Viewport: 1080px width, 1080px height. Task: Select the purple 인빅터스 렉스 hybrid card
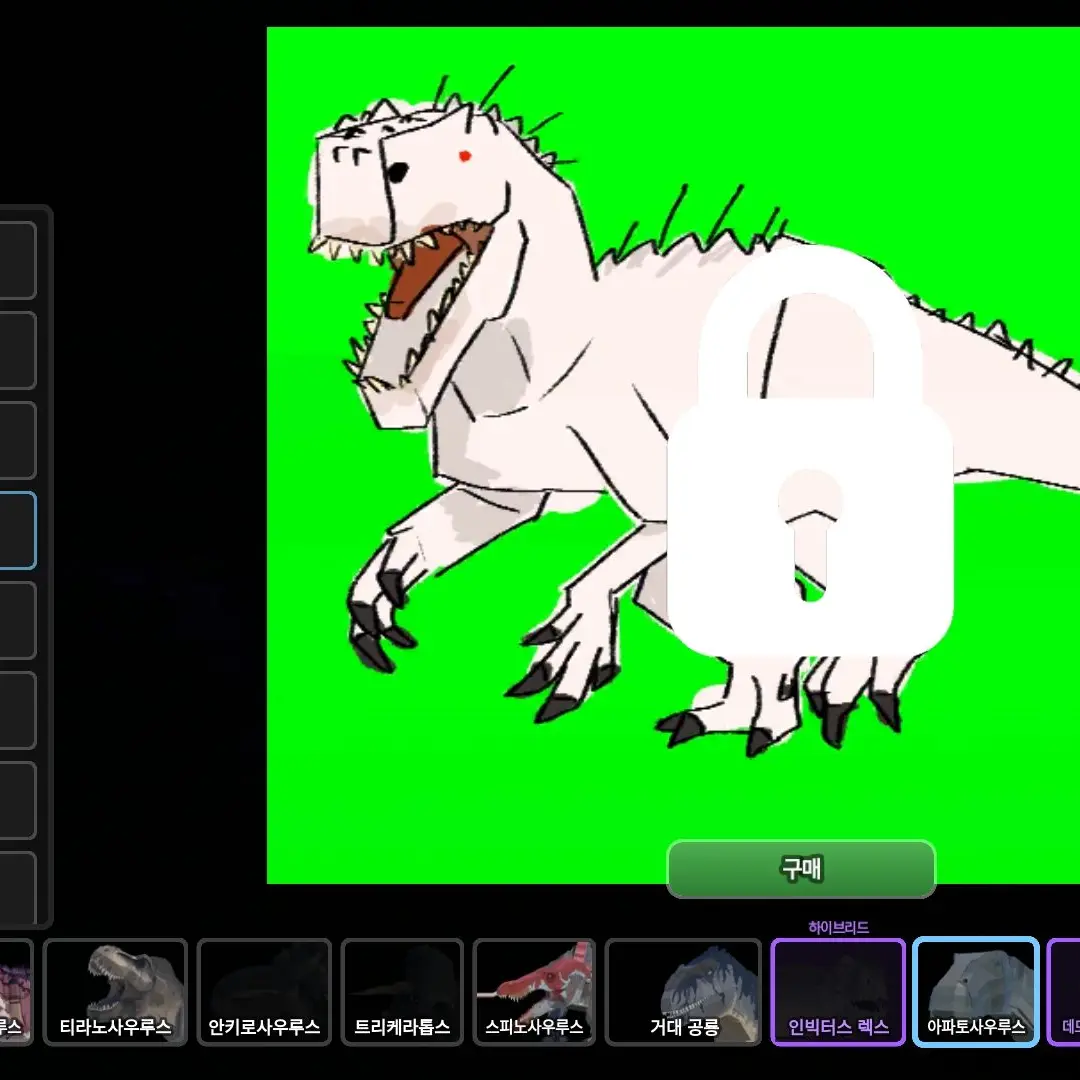tap(838, 991)
